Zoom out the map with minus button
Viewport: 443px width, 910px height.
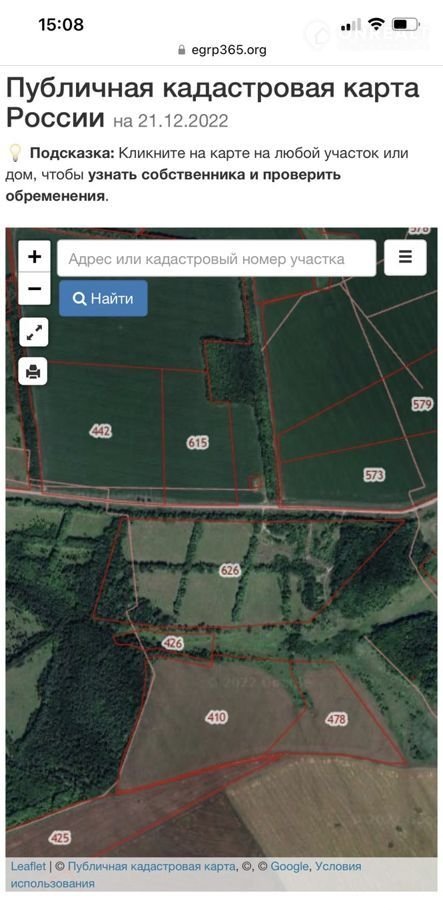coord(34,288)
